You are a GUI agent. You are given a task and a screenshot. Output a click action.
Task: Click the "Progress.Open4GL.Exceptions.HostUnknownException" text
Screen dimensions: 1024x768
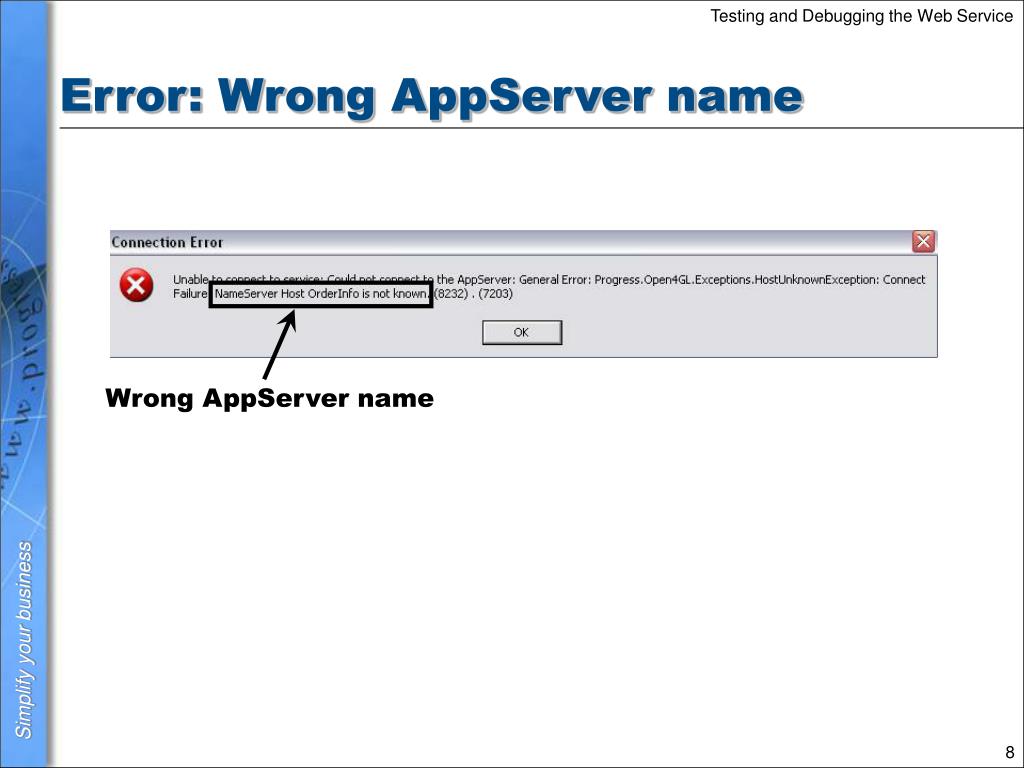737,280
